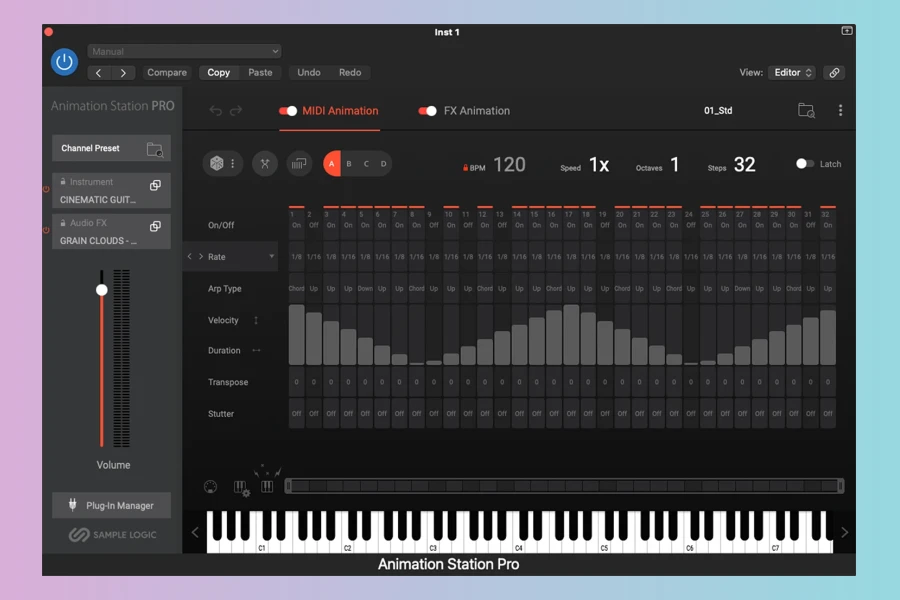Open the preset browser folder beside 01_Std
The image size is (900, 600).
point(806,110)
